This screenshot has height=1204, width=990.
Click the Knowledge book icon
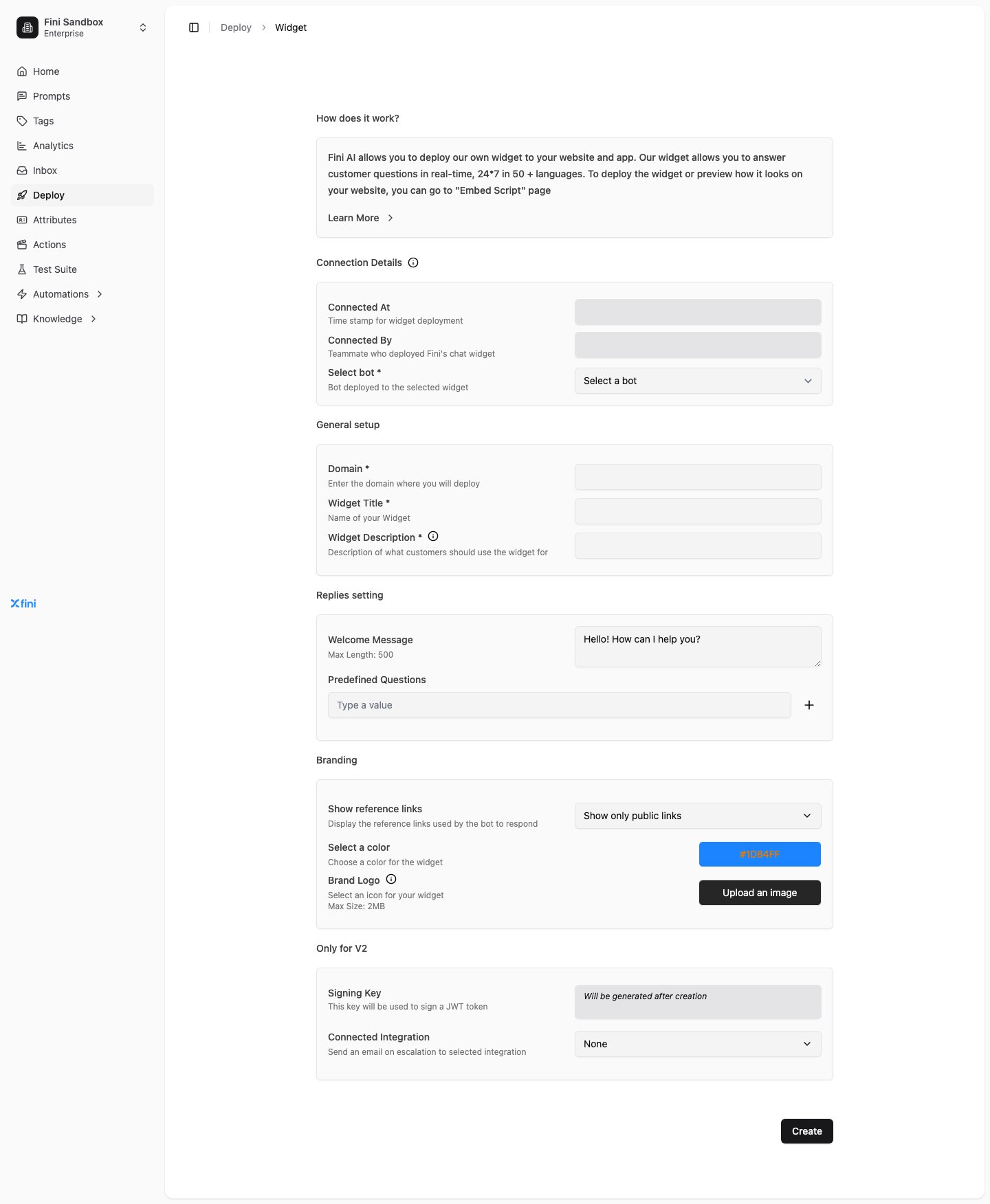tap(22, 319)
